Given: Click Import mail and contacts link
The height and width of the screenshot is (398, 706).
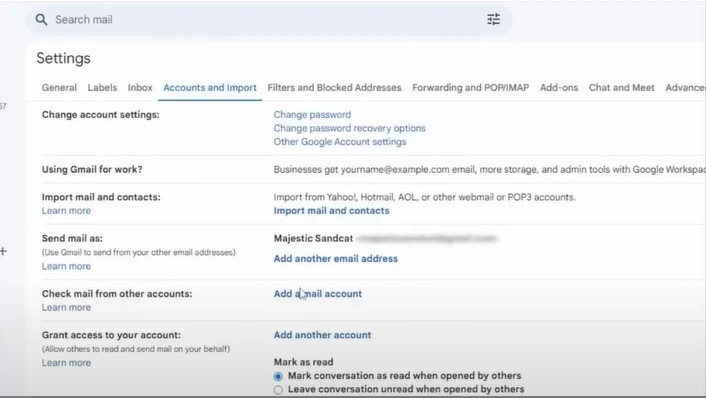Looking at the screenshot, I should [331, 211].
